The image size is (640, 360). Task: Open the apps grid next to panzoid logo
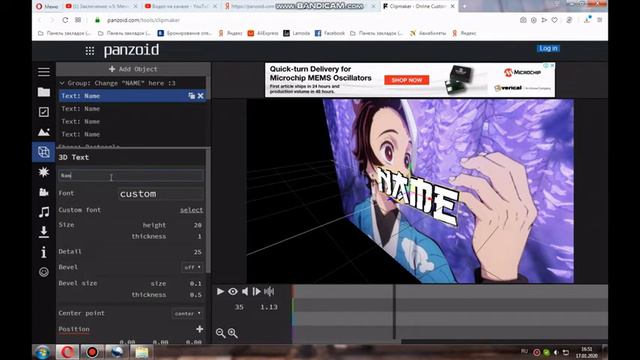[90, 51]
